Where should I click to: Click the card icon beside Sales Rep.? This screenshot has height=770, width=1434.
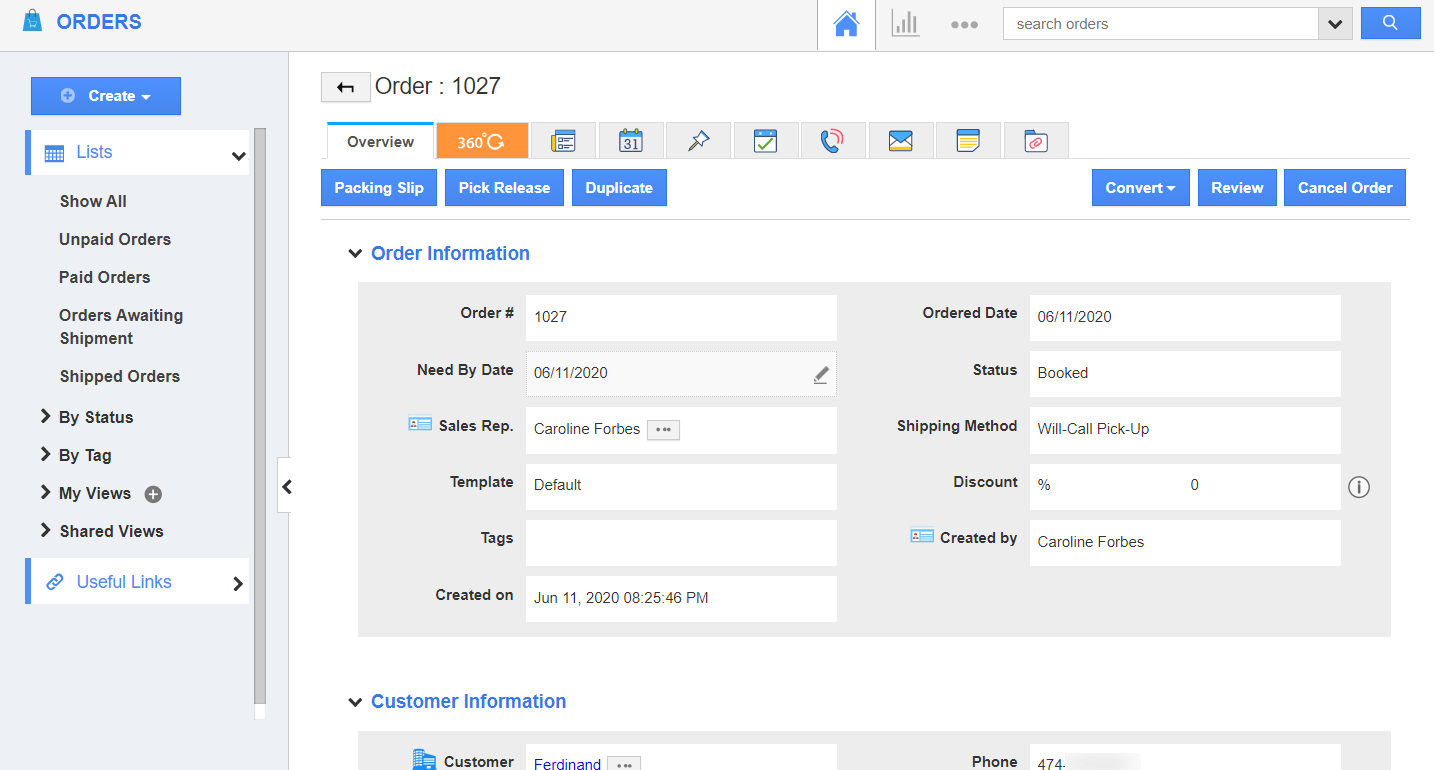point(420,425)
